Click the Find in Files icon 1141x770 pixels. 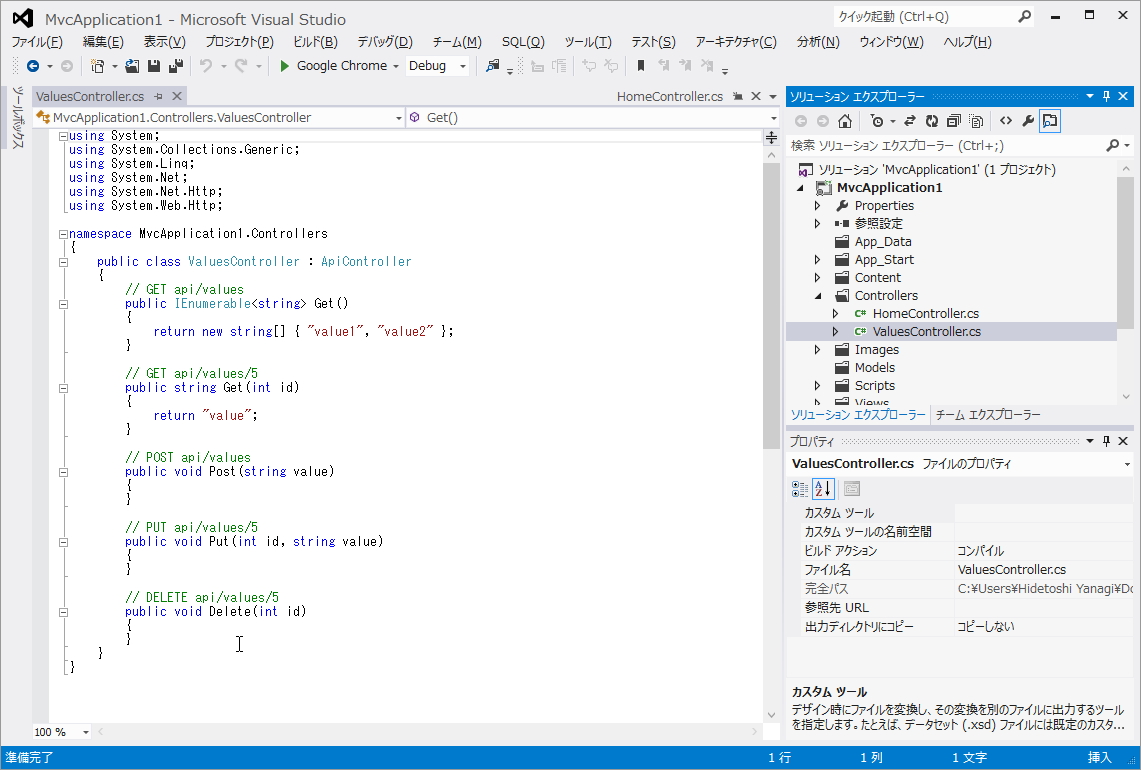click(x=493, y=66)
